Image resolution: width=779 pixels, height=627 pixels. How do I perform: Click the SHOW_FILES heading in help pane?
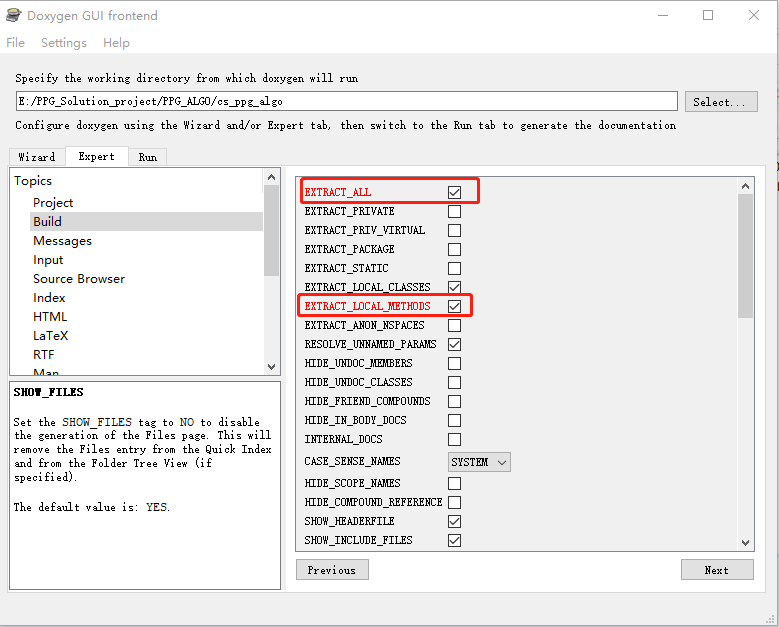[49, 392]
